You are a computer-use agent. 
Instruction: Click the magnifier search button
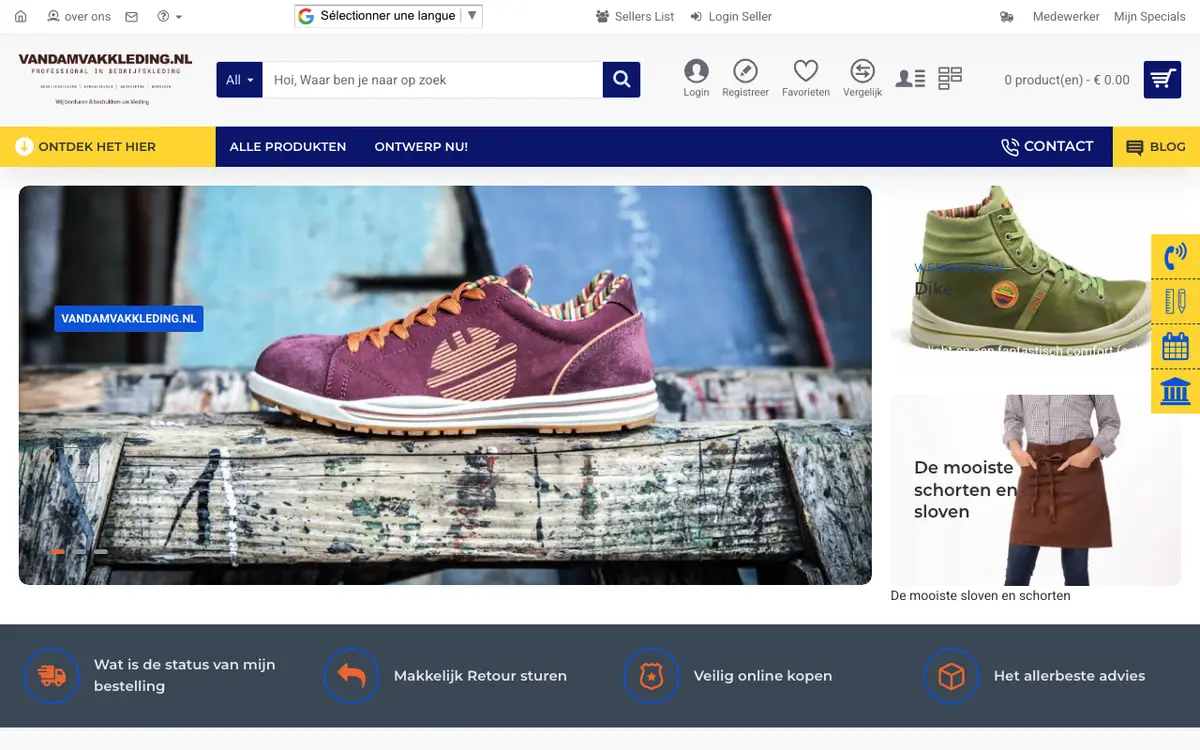pos(621,80)
